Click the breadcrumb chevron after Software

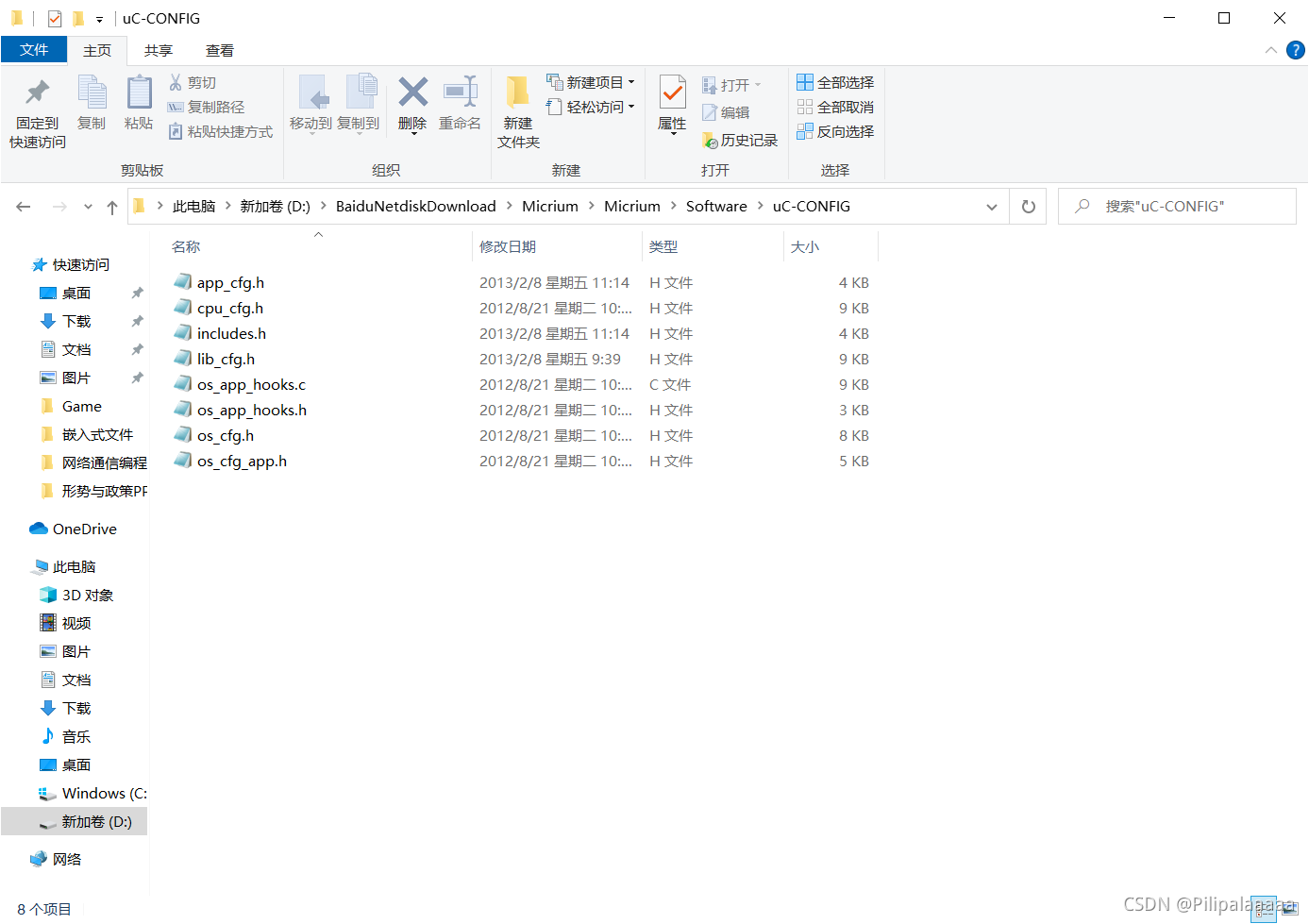pyautogui.click(x=760, y=207)
